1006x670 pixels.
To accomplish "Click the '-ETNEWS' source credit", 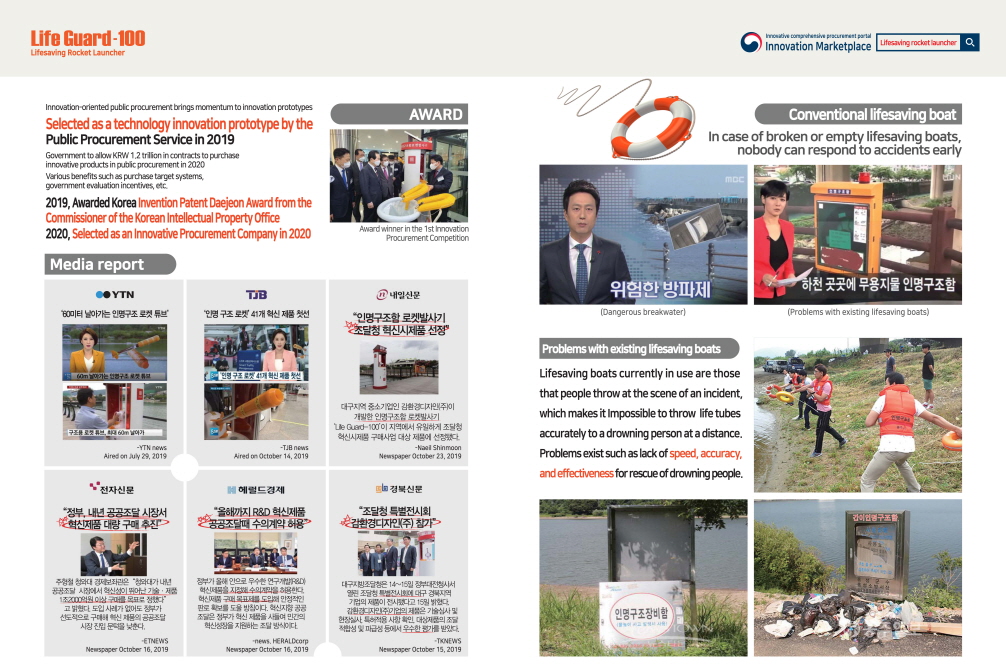I will pos(155,640).
